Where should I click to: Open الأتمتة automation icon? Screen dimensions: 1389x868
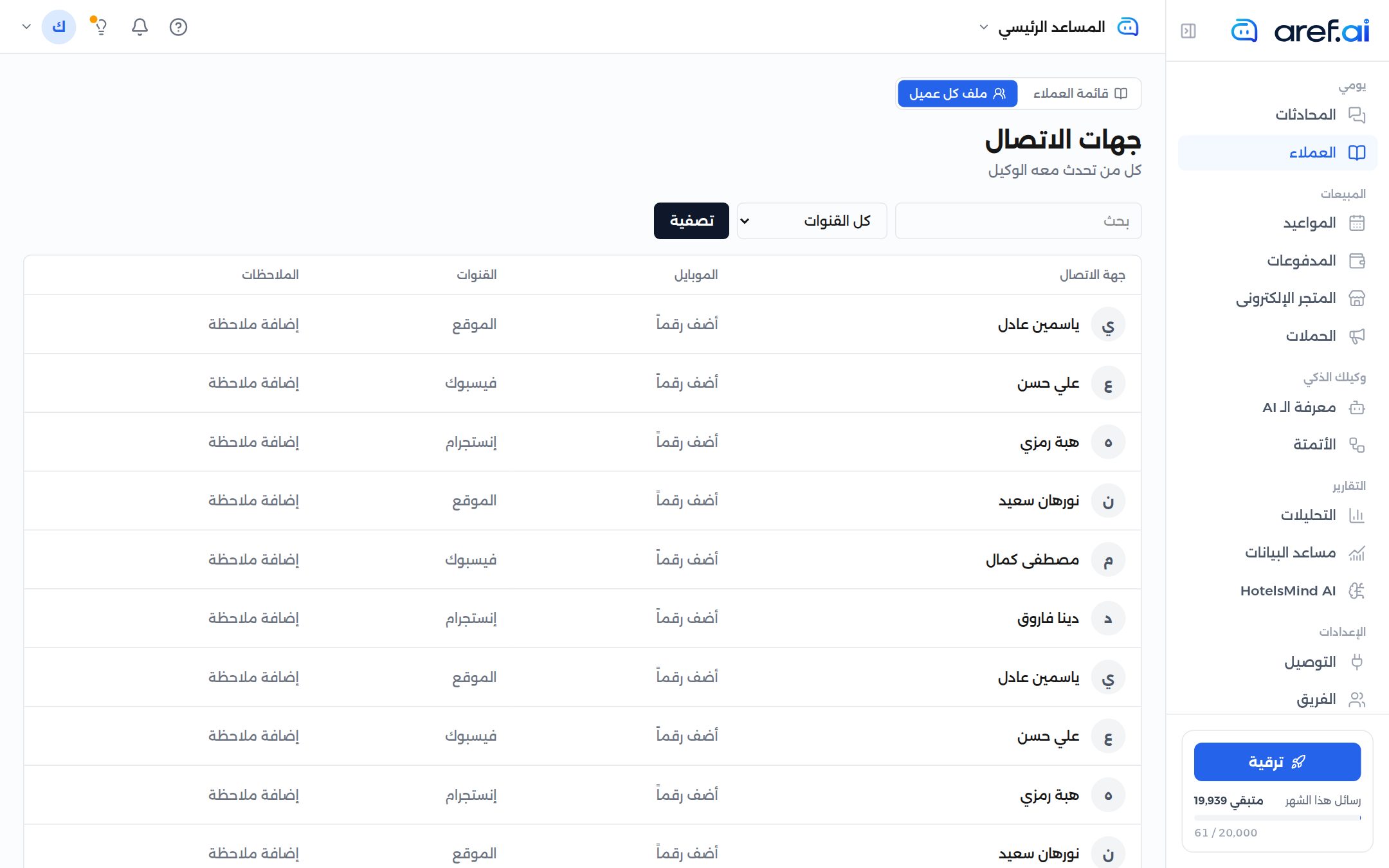1357,445
